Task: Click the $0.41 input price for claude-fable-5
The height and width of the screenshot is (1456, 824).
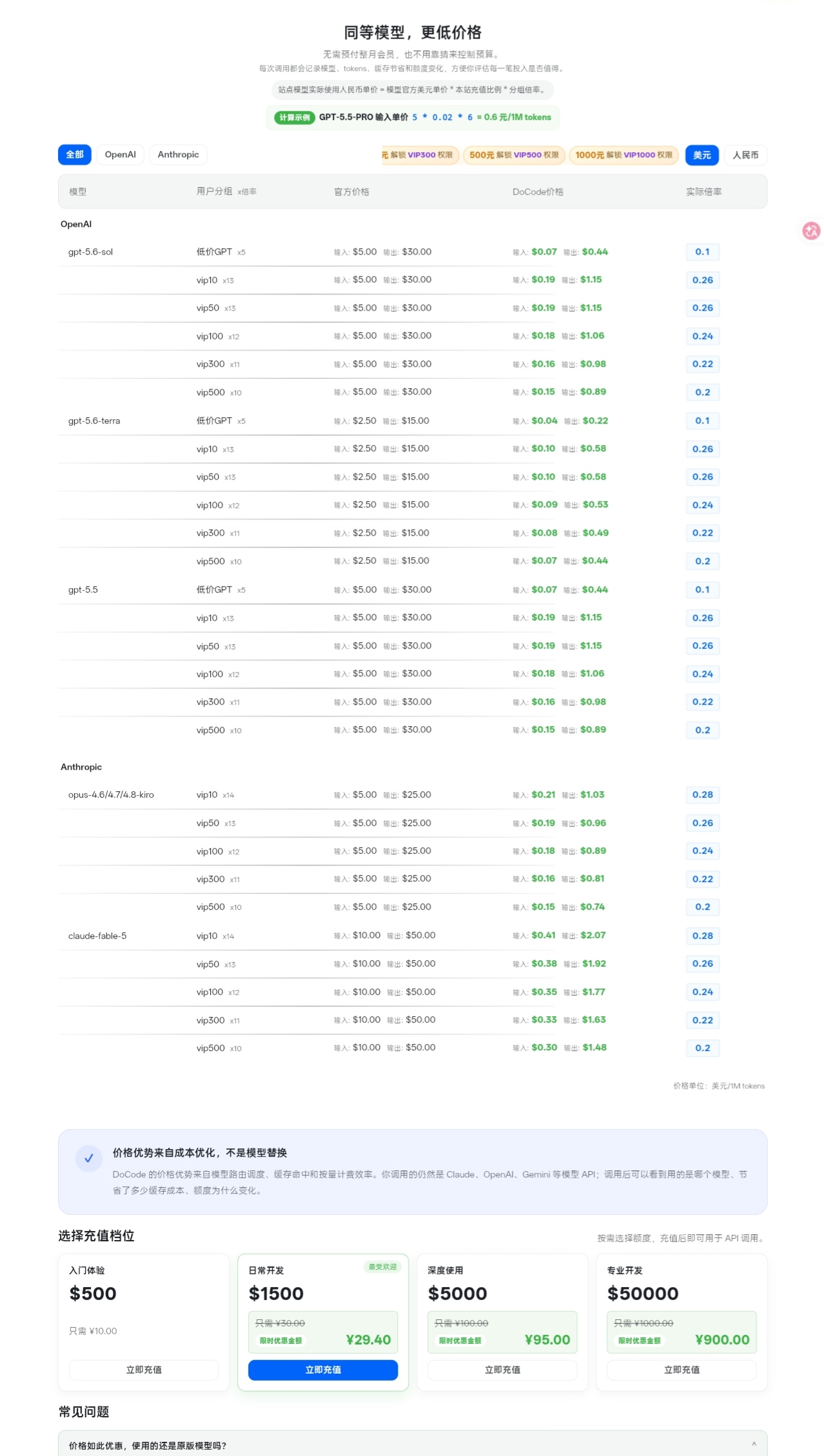Action: pos(543,936)
